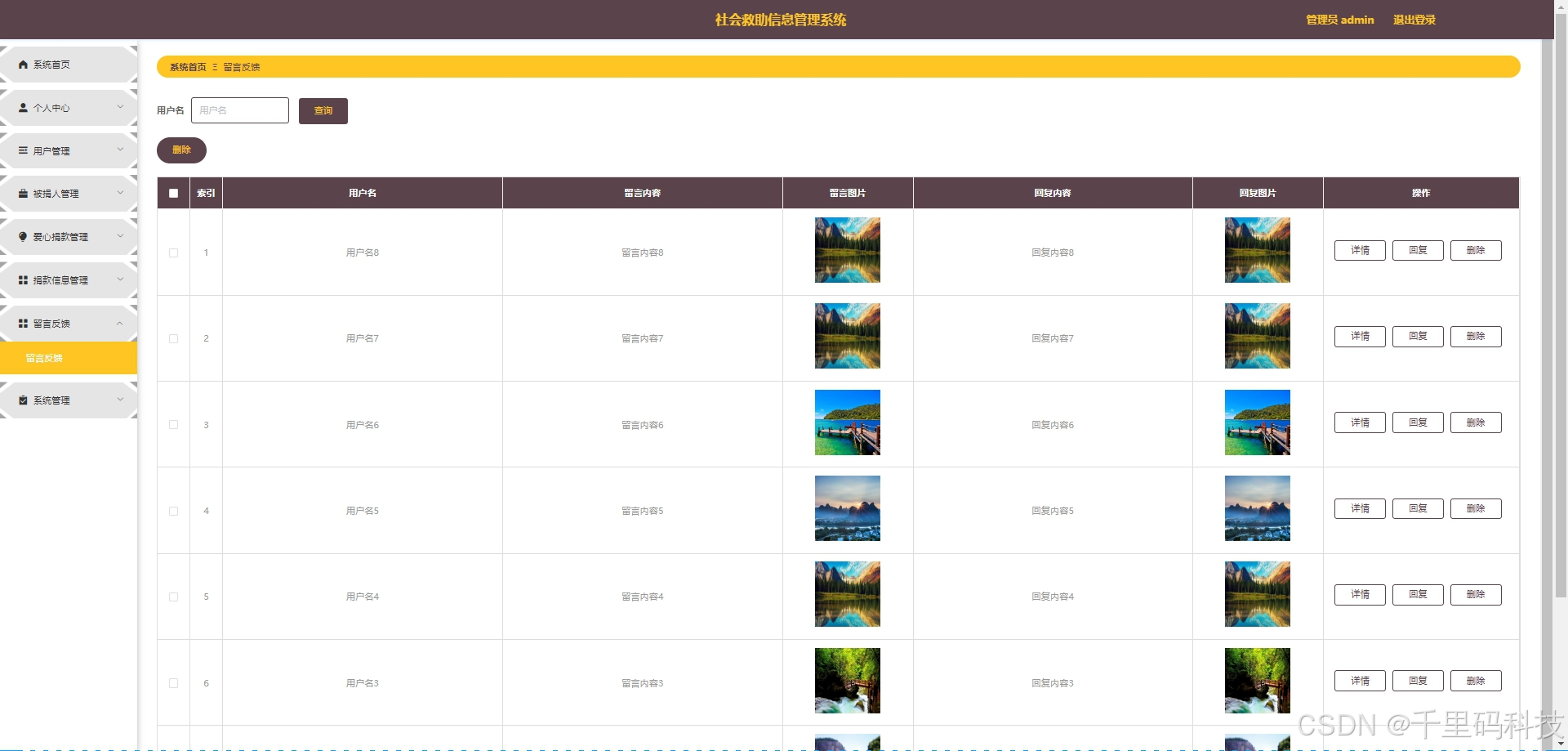The width and height of the screenshot is (1568, 751).
Task: Click the list icon beside 用户管理
Action: point(23,150)
